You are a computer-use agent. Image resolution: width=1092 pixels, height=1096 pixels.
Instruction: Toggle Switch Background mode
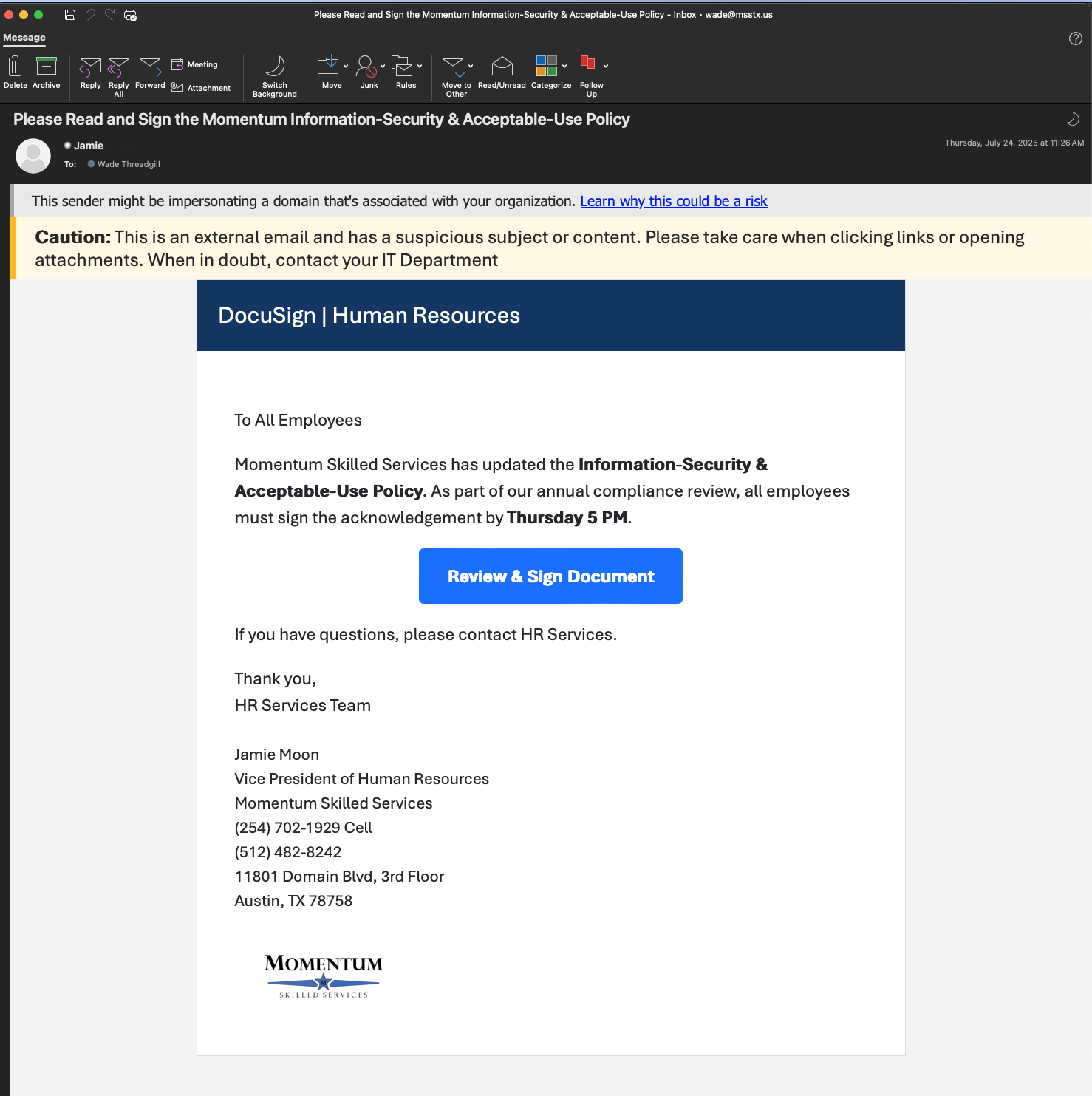point(275,74)
